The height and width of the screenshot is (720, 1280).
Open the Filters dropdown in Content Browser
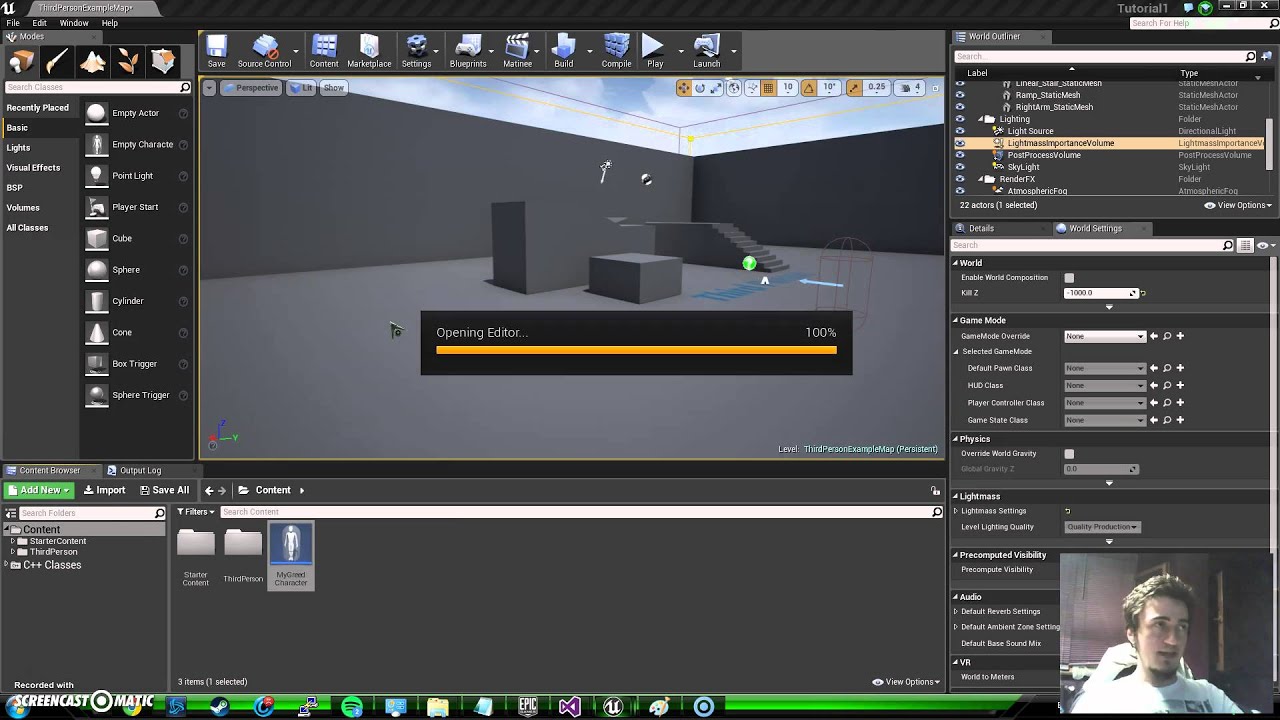197,512
